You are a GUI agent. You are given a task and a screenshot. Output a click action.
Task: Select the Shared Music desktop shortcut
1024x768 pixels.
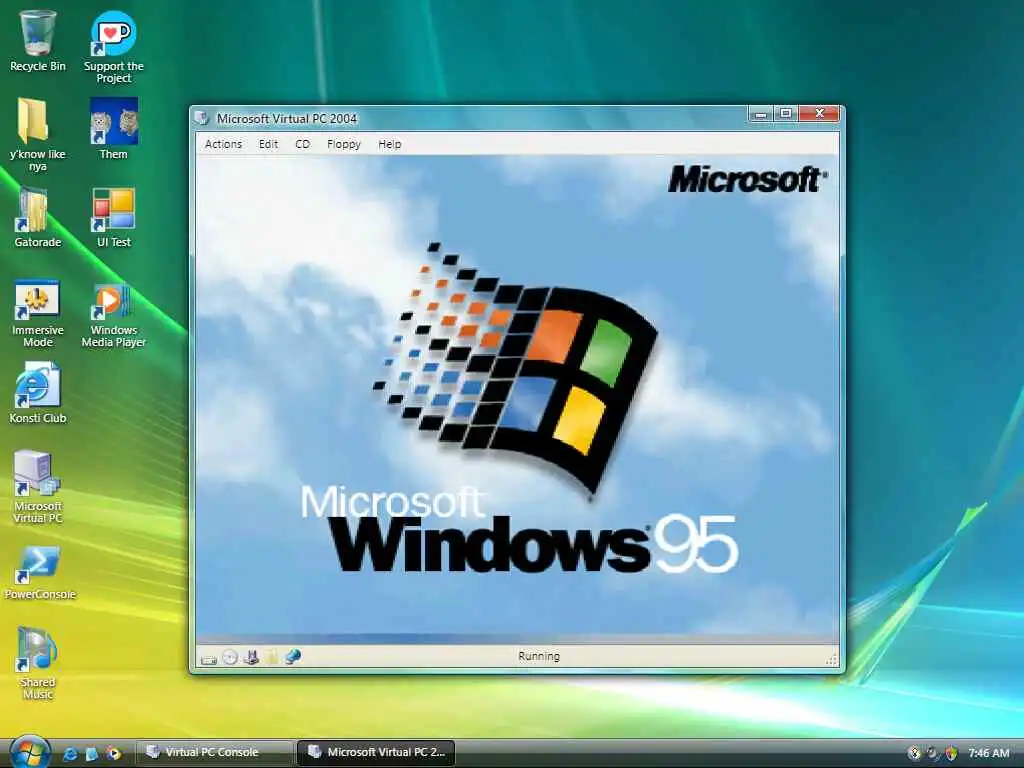click(x=37, y=663)
